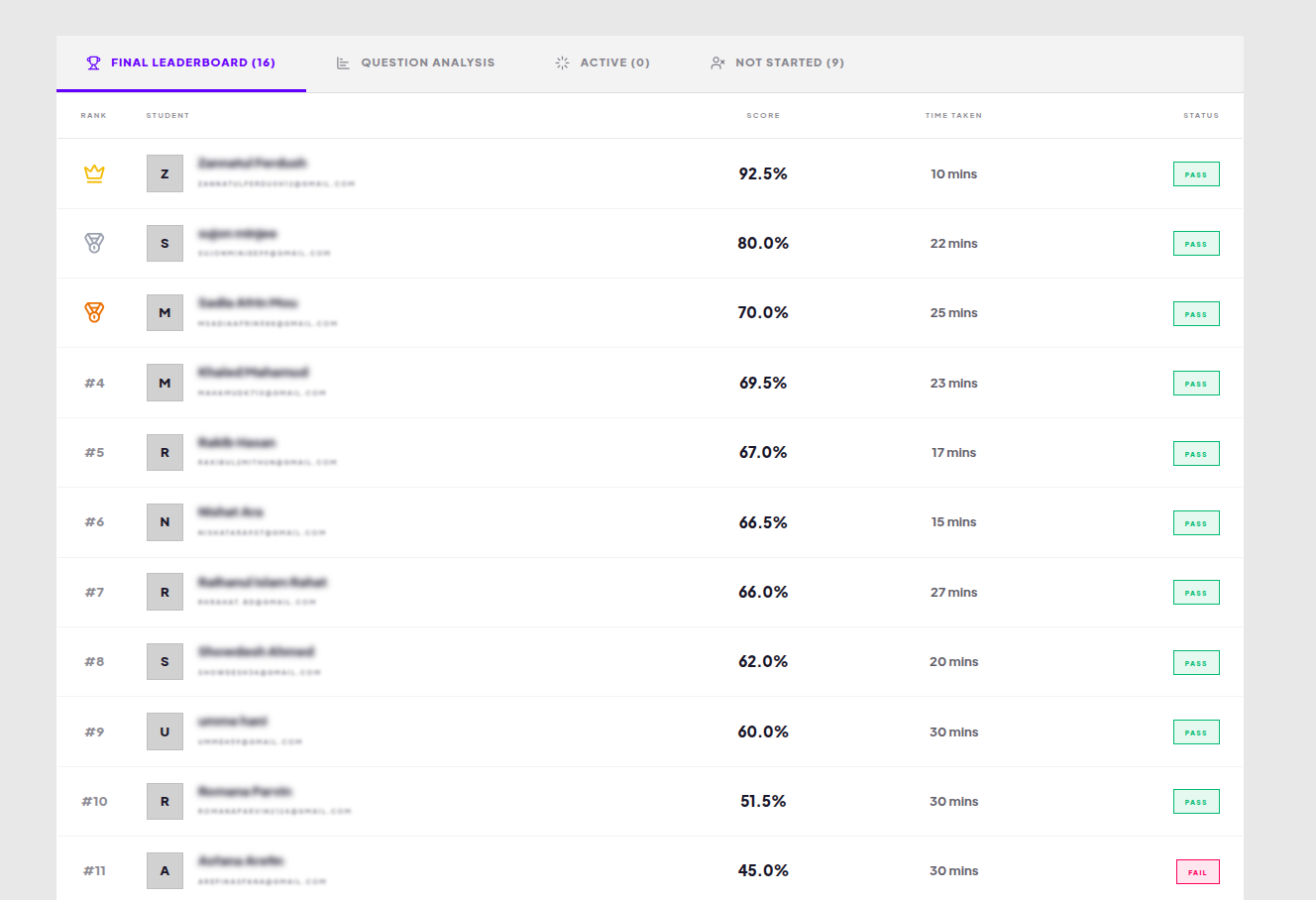
Task: Click the R avatar in the 51.5% row
Action: (164, 801)
